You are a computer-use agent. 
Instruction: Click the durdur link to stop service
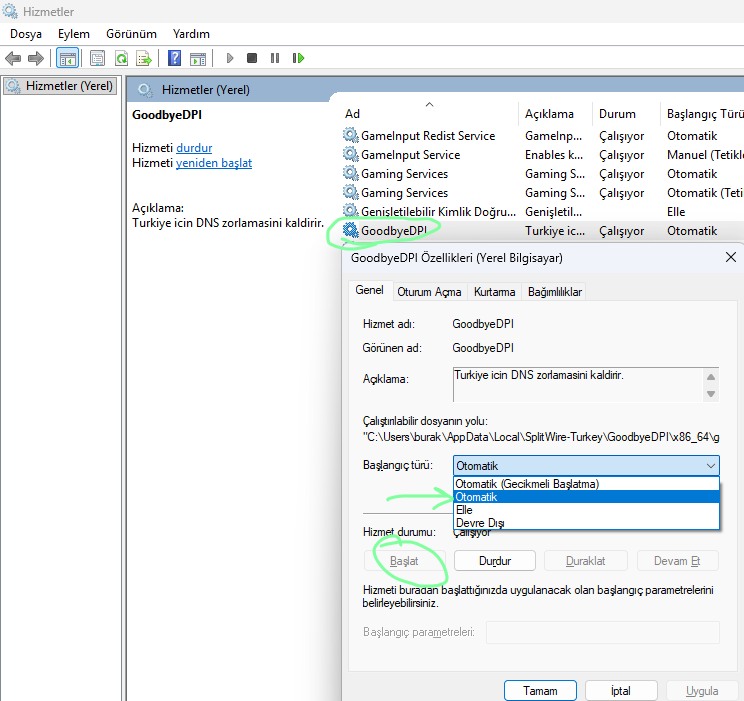[194, 148]
